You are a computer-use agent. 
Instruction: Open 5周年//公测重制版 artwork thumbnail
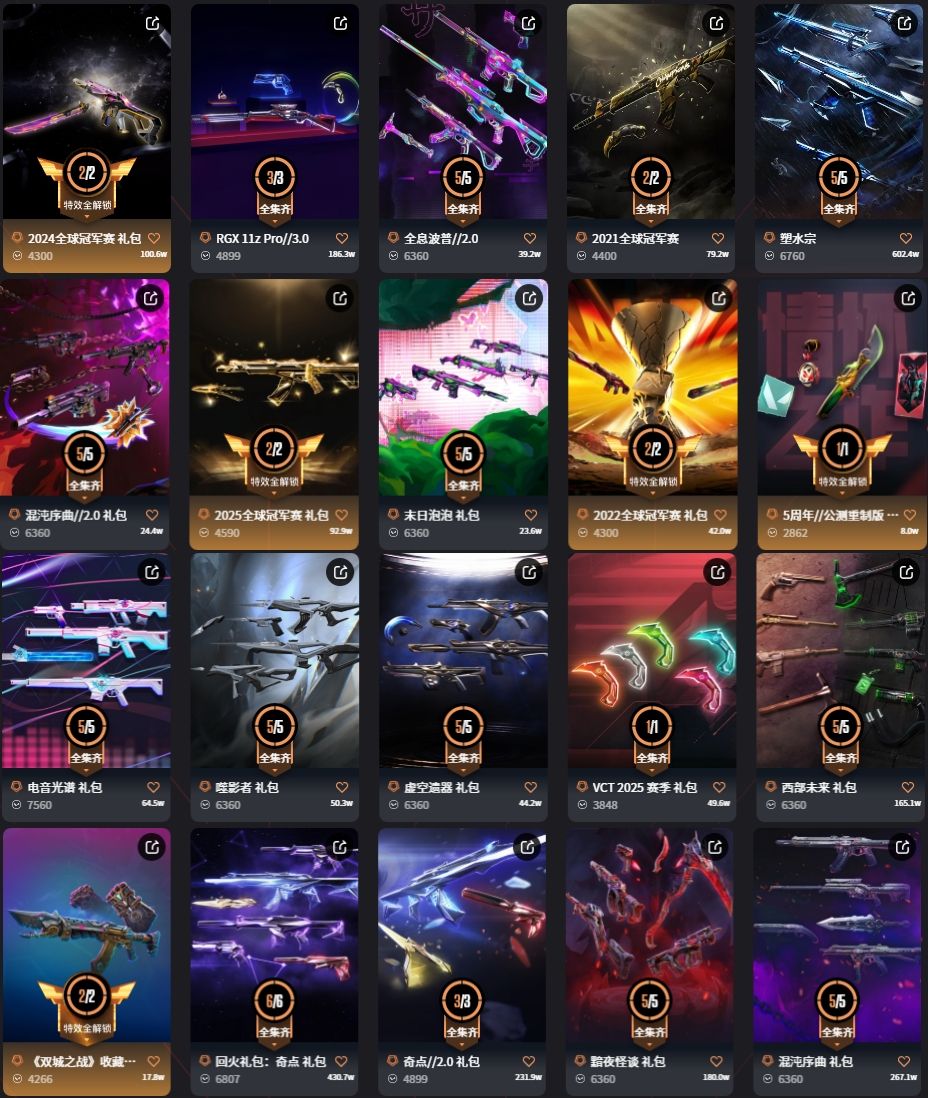pos(842,387)
